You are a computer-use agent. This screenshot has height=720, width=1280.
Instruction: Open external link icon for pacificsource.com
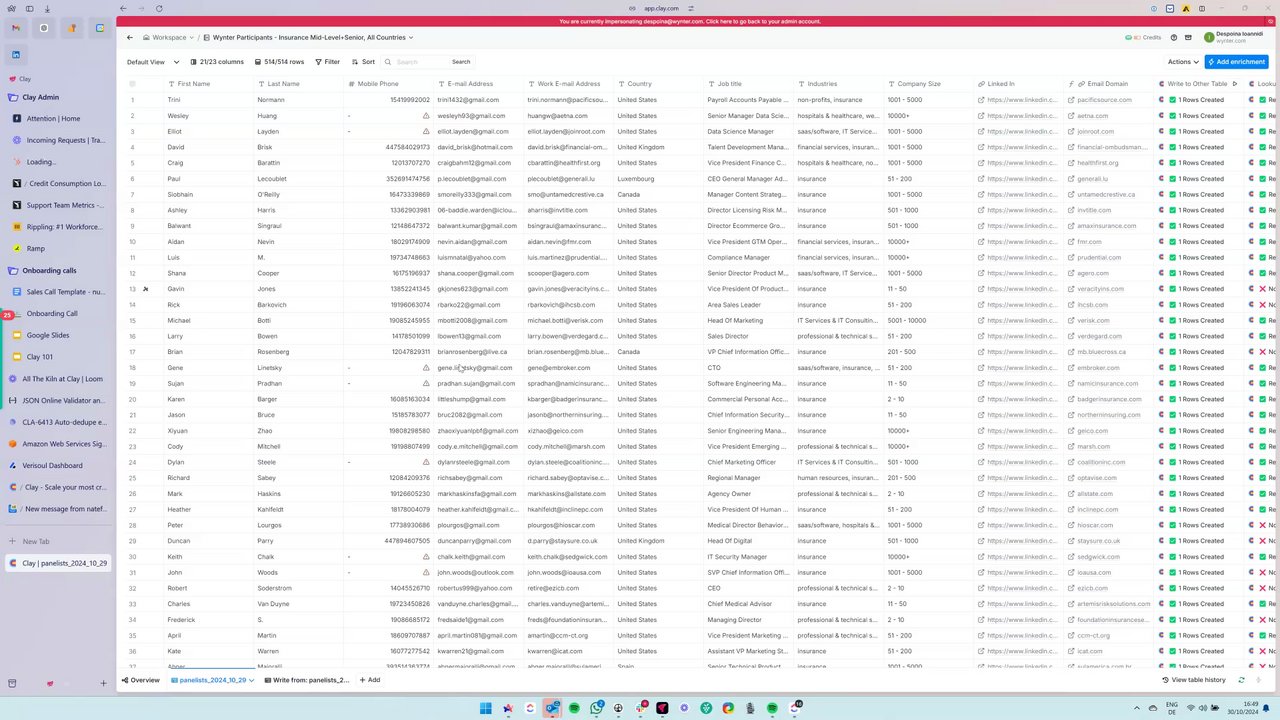[1071, 100]
